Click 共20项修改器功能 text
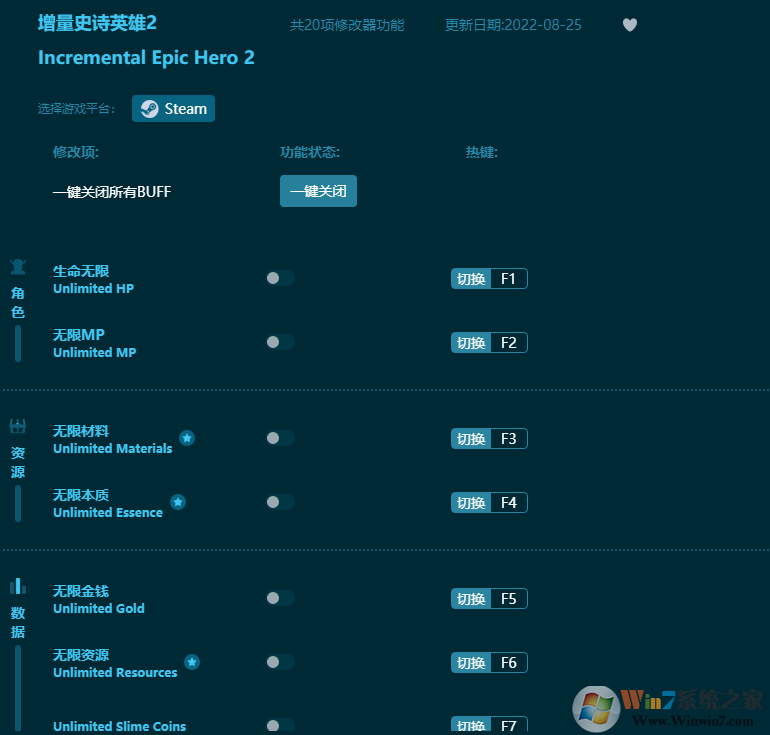 (347, 25)
